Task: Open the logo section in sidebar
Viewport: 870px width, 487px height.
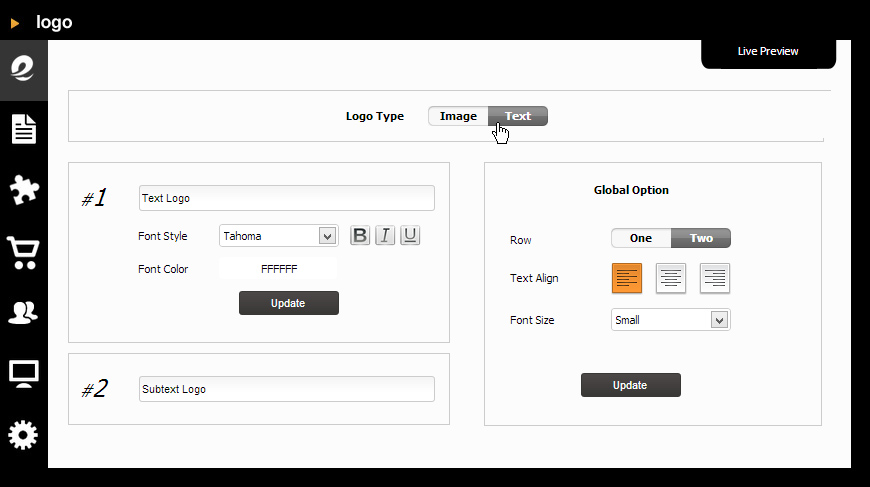Action: pyautogui.click(x=23, y=70)
